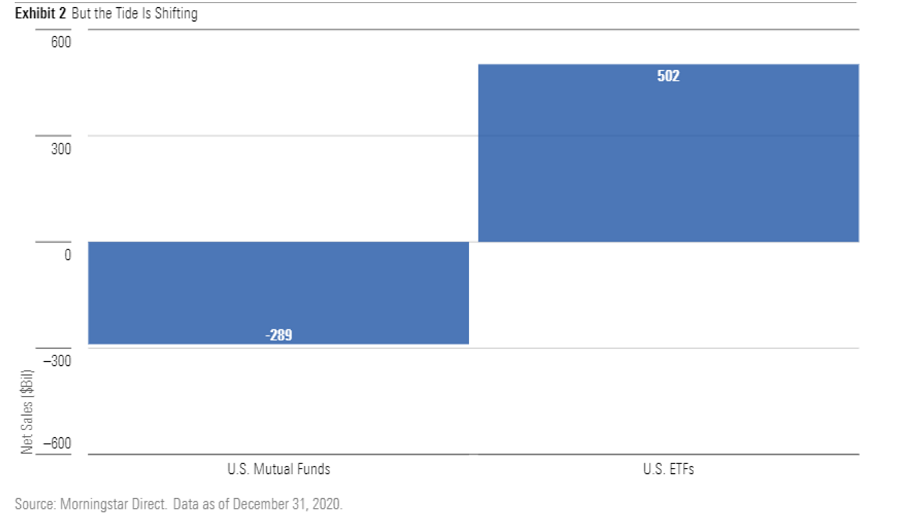
Task: Click the 502 data label
Action: point(668,76)
